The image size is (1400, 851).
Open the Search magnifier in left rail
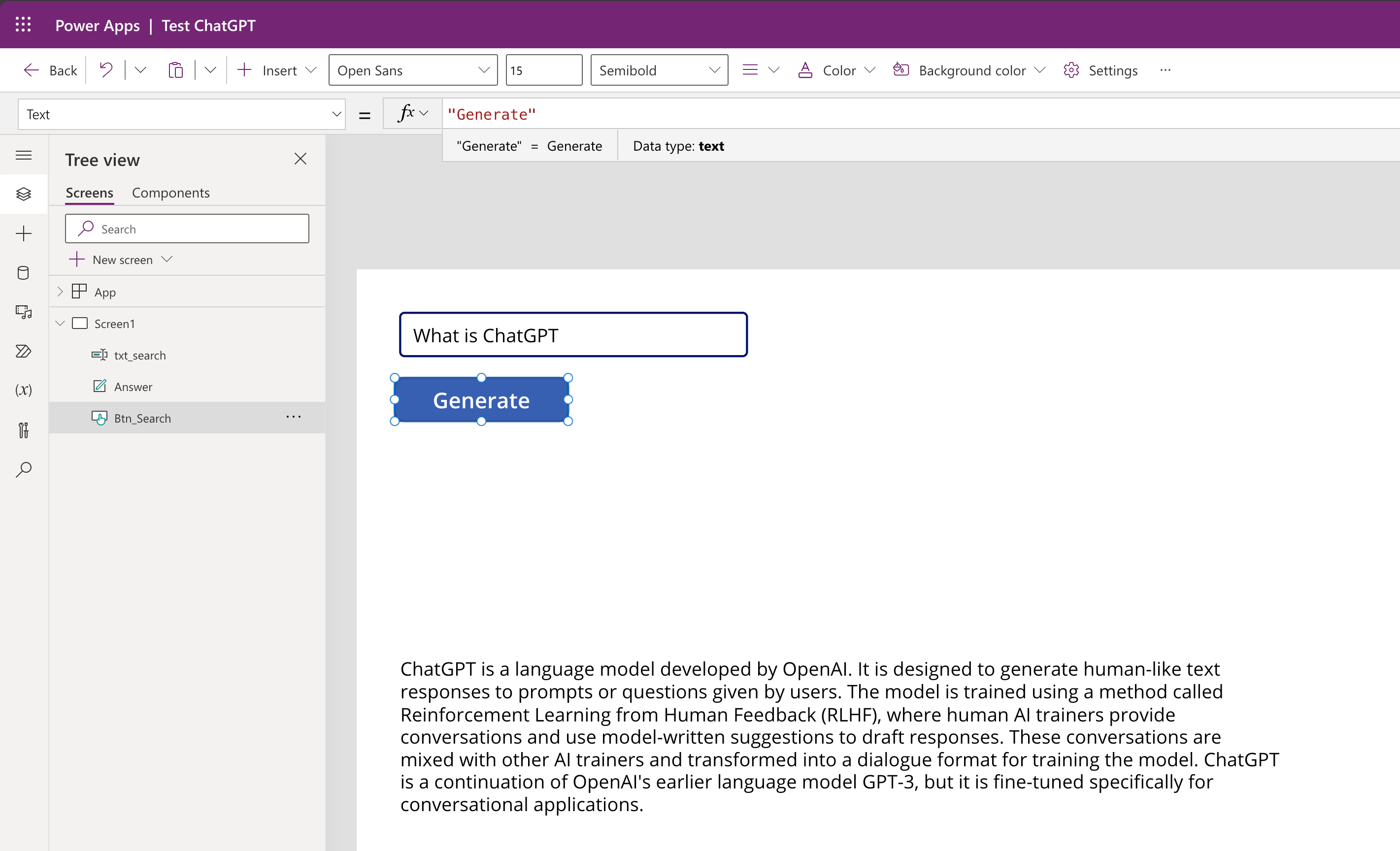[23, 469]
